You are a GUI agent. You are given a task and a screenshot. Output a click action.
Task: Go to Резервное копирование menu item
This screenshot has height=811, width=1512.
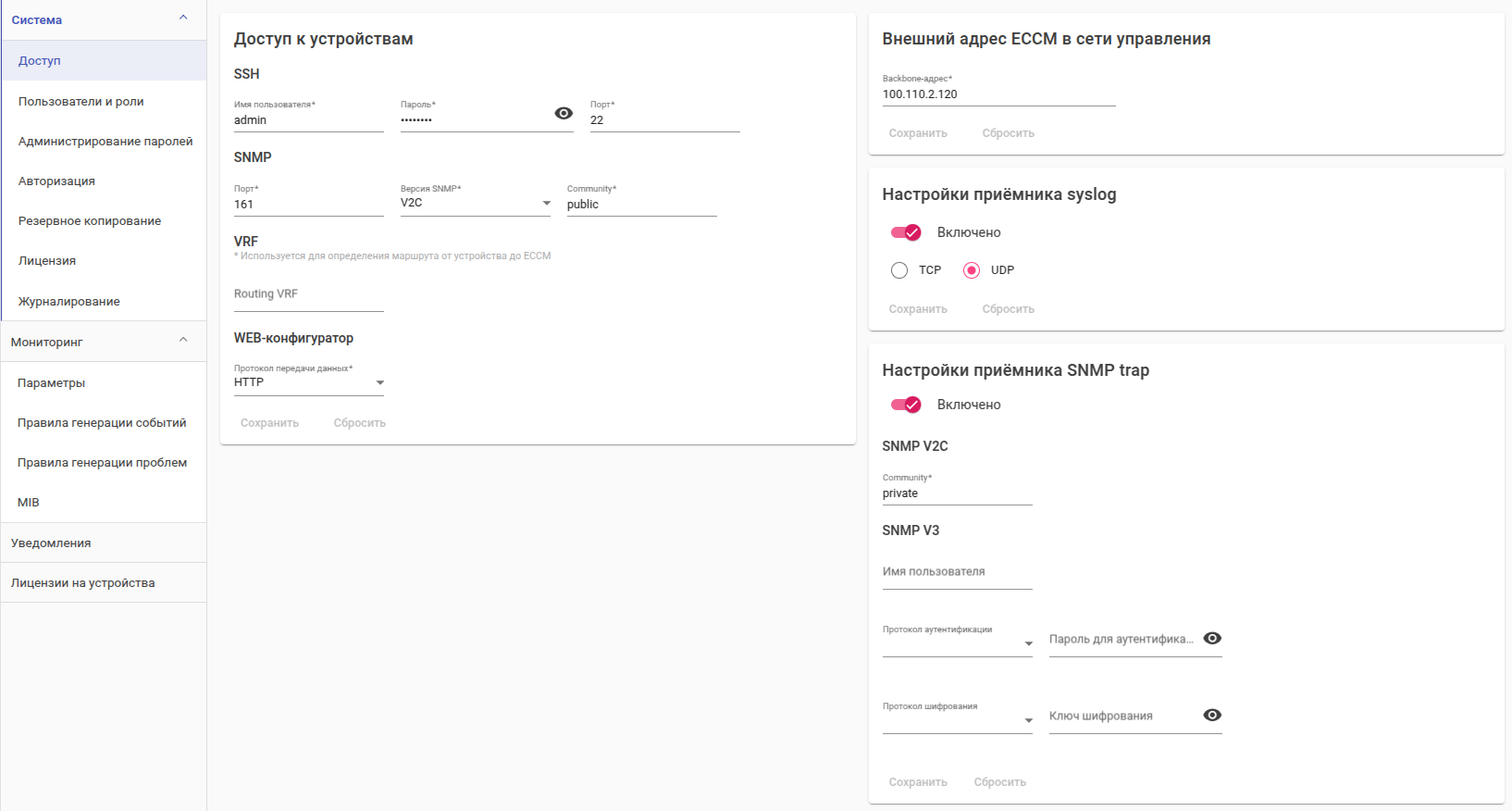tap(90, 220)
